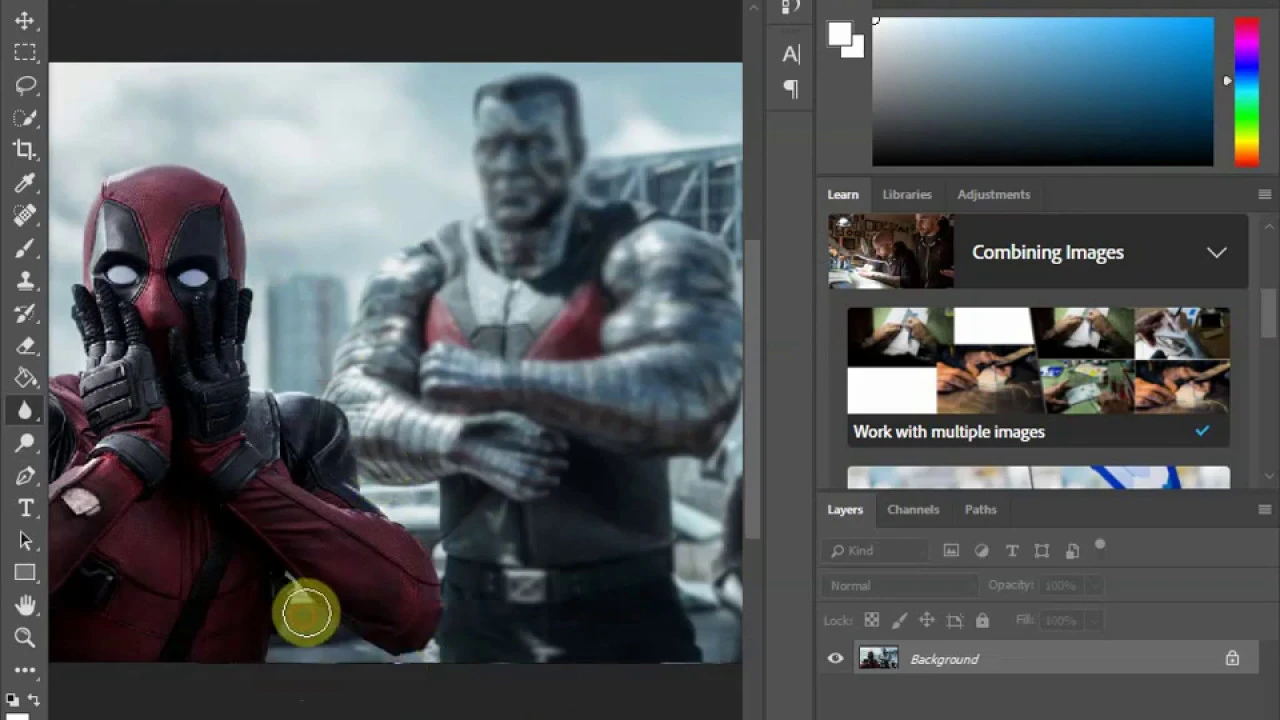Select the Brush tool
Screen dimensions: 1280x720
pyautogui.click(x=25, y=248)
